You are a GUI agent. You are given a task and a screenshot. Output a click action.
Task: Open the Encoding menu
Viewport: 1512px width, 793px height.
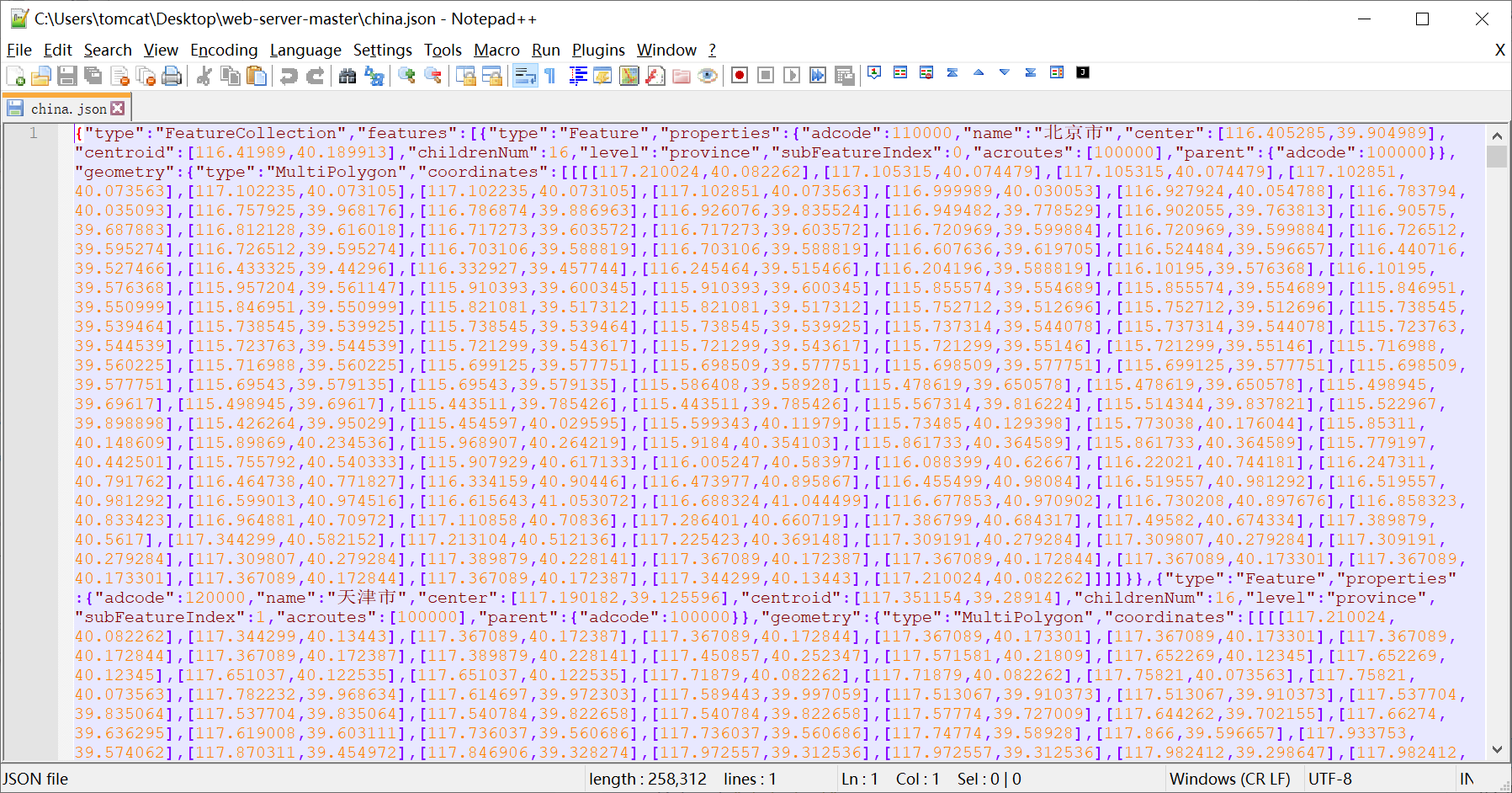point(224,51)
